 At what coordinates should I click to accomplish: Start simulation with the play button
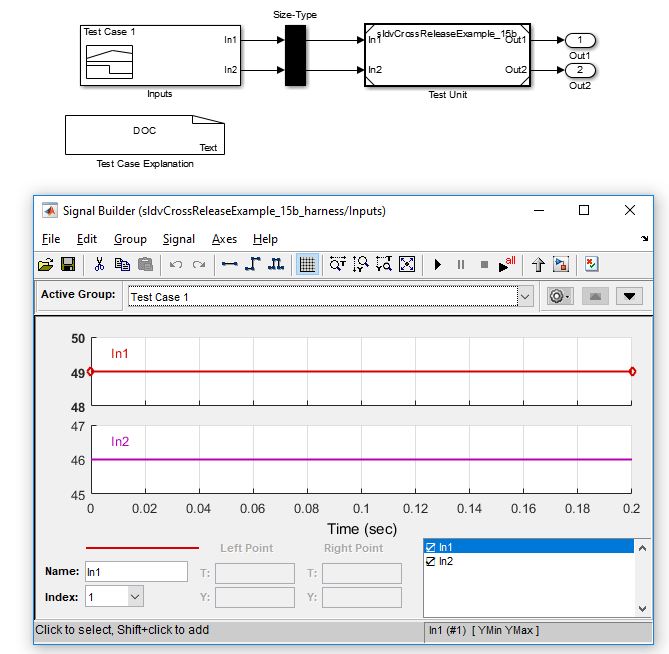pos(437,265)
